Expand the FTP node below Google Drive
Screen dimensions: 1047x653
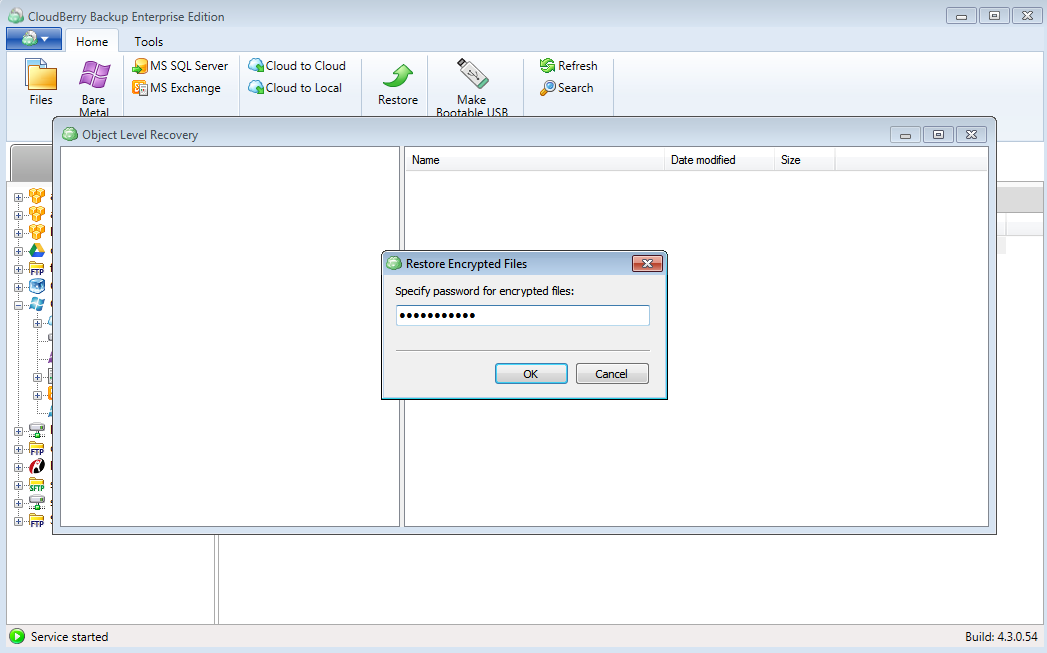point(19,269)
